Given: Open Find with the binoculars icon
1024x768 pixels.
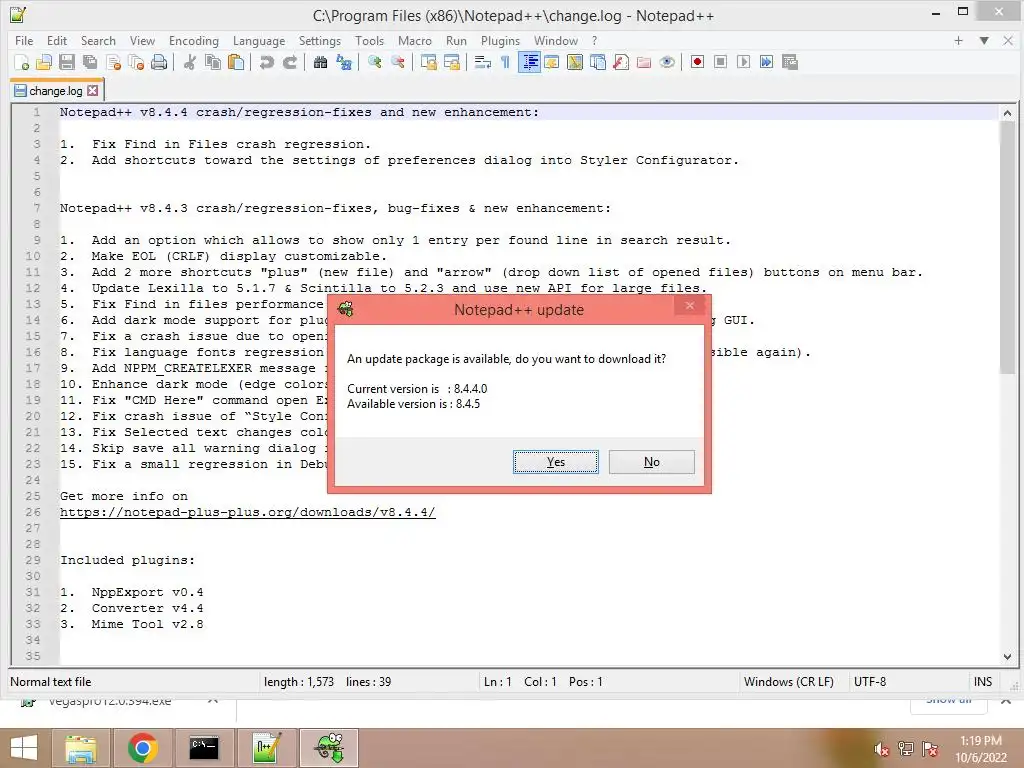Looking at the screenshot, I should click(x=320, y=62).
